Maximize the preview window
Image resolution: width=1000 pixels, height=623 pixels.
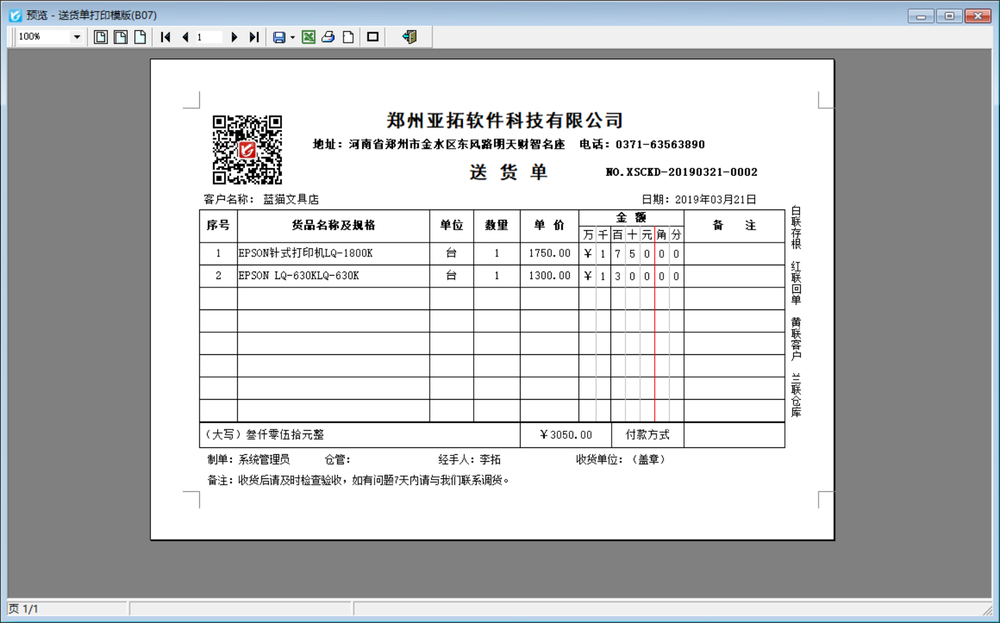point(949,15)
